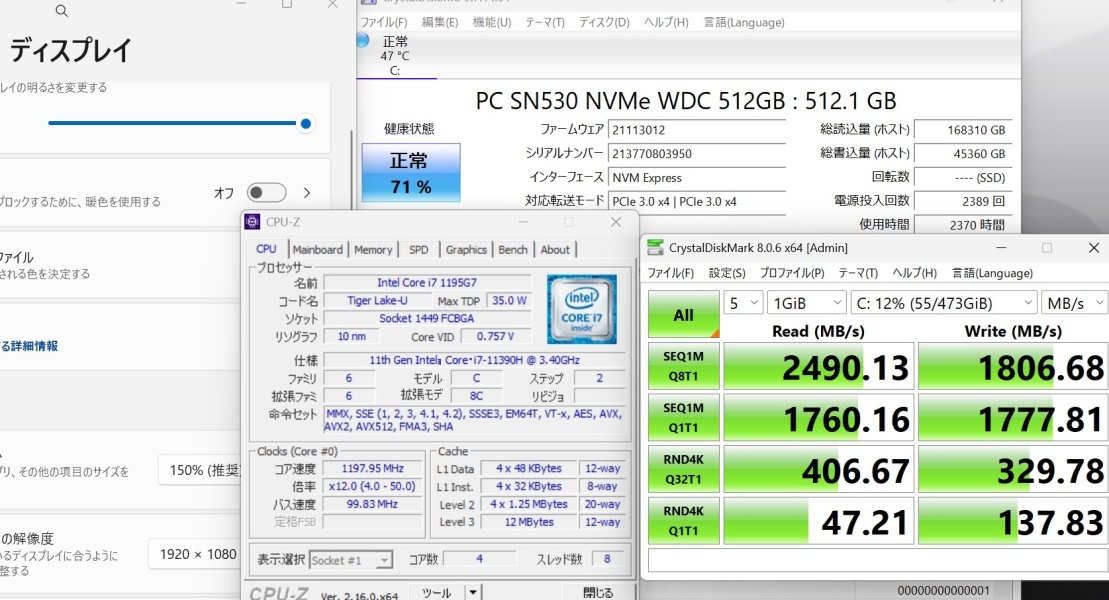Adjust the display brightness slider
Image resolution: width=1109 pixels, height=600 pixels.
[x=177, y=123]
